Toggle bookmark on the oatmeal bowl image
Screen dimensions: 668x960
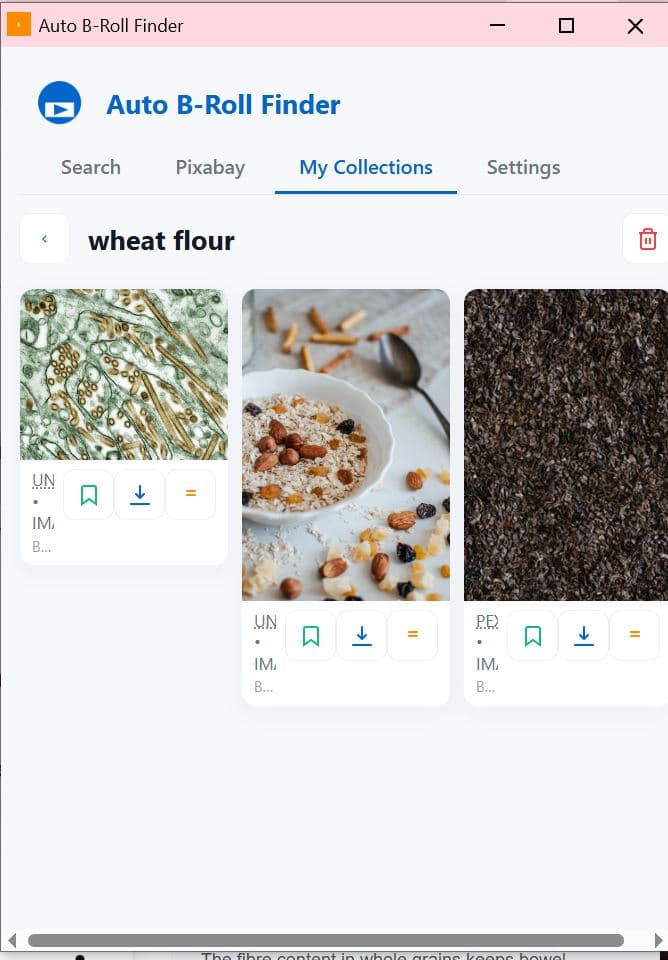(x=311, y=636)
